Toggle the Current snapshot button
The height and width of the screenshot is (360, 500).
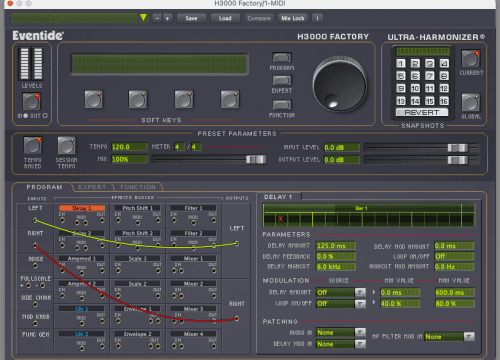click(470, 59)
